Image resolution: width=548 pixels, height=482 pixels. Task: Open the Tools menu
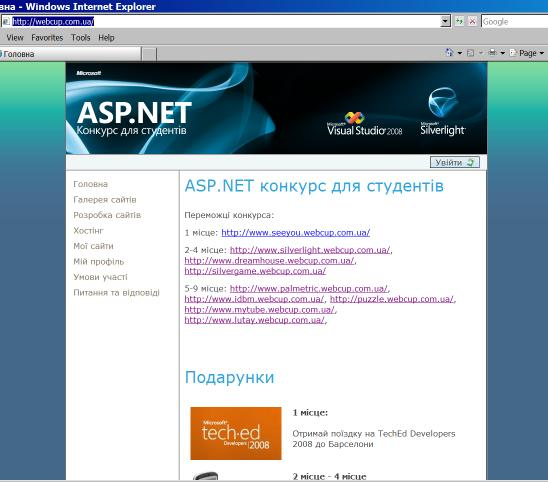pos(81,38)
